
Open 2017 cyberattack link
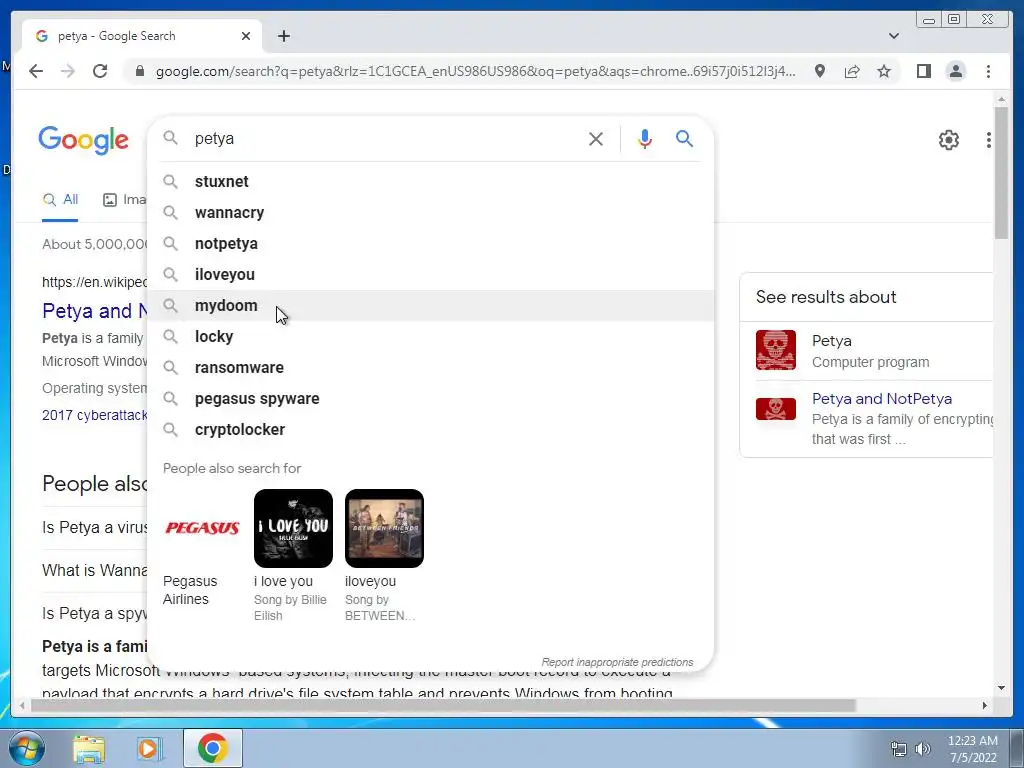pos(95,415)
